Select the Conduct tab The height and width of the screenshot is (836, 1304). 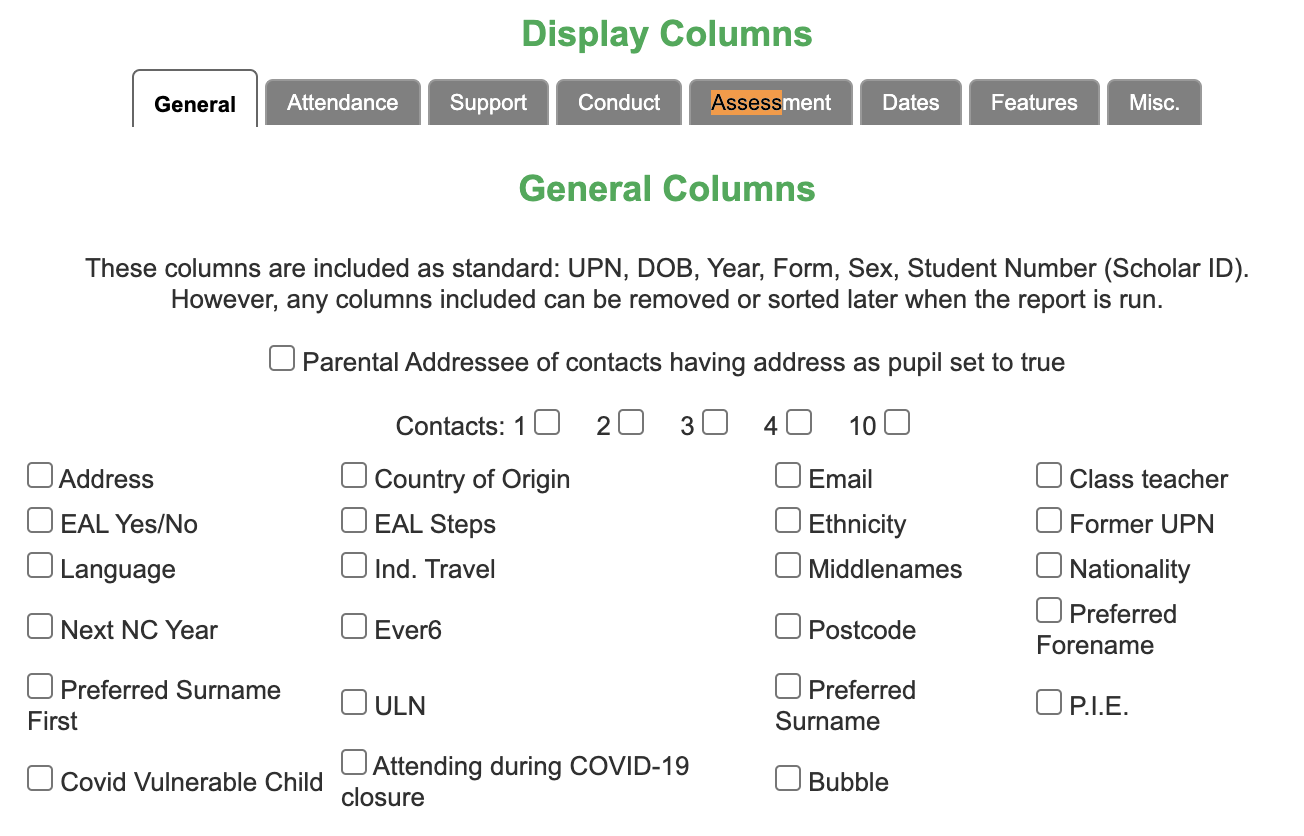tap(619, 102)
